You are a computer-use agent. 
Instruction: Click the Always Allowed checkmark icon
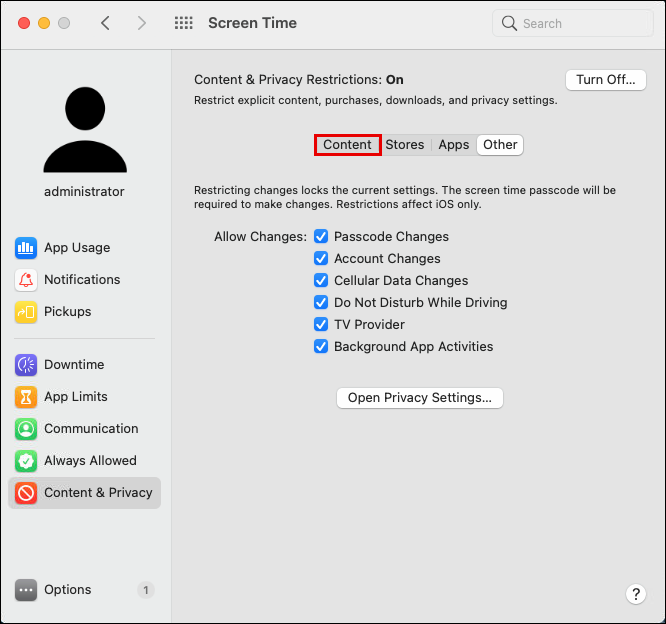(26, 461)
